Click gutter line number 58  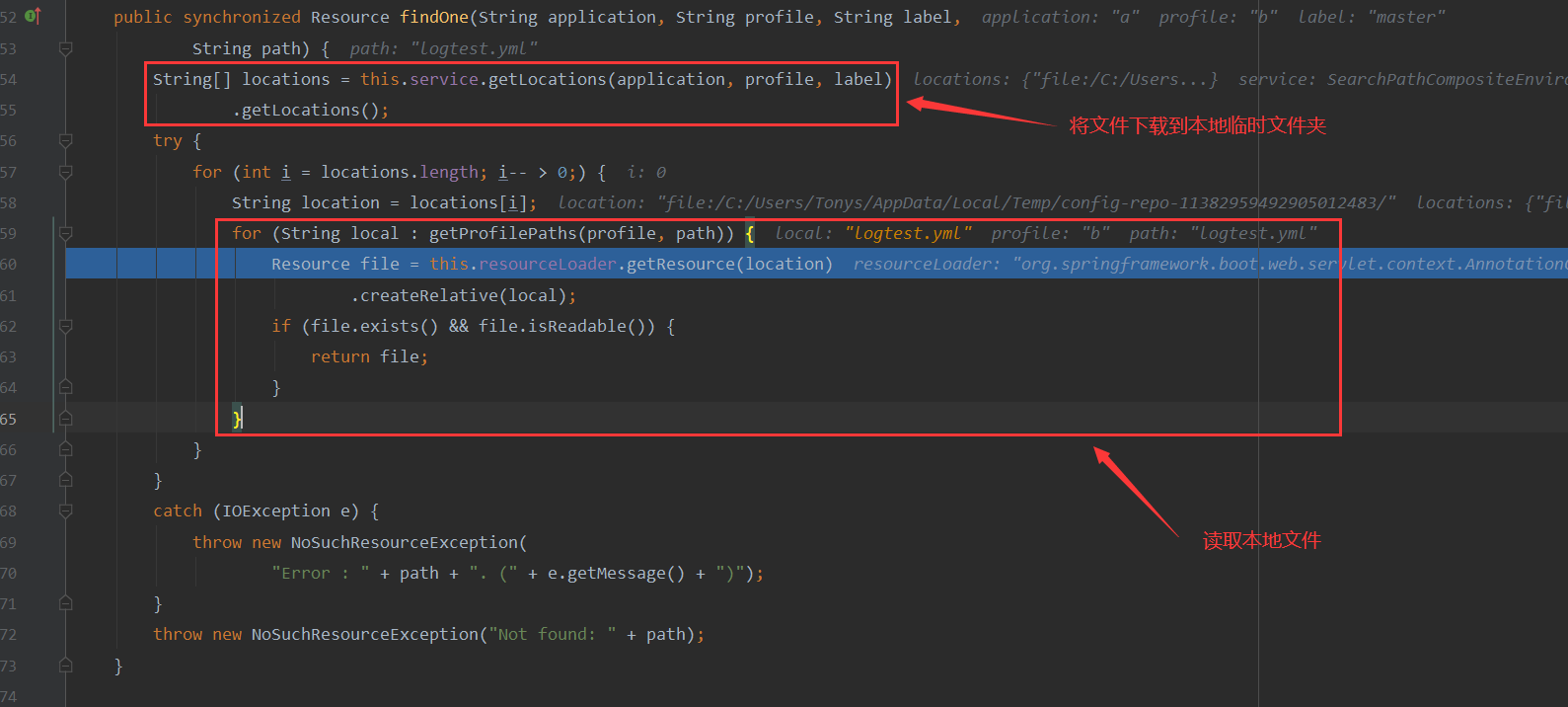pyautogui.click(x=9, y=202)
